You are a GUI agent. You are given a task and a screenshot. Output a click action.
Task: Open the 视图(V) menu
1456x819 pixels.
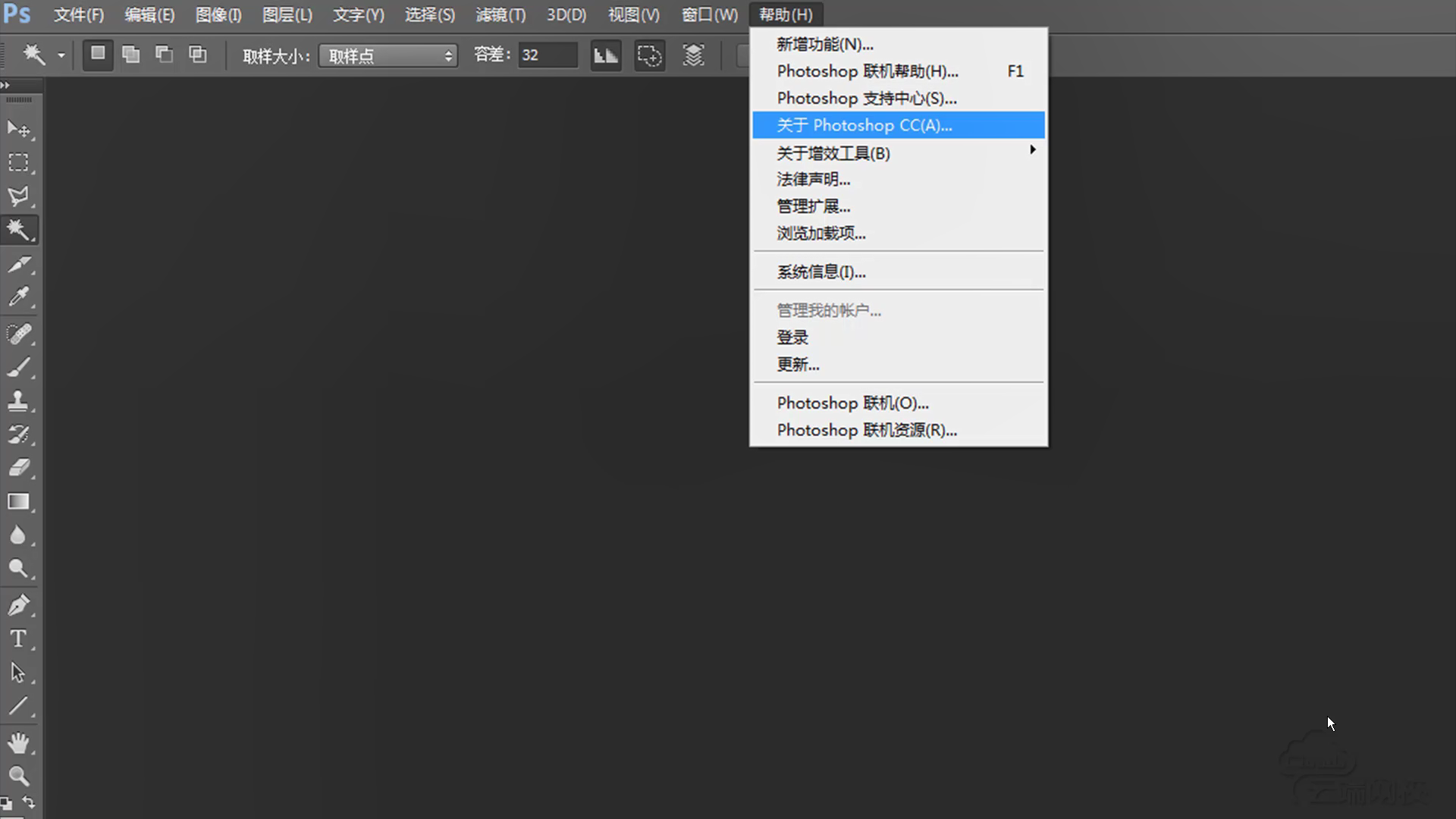634,14
